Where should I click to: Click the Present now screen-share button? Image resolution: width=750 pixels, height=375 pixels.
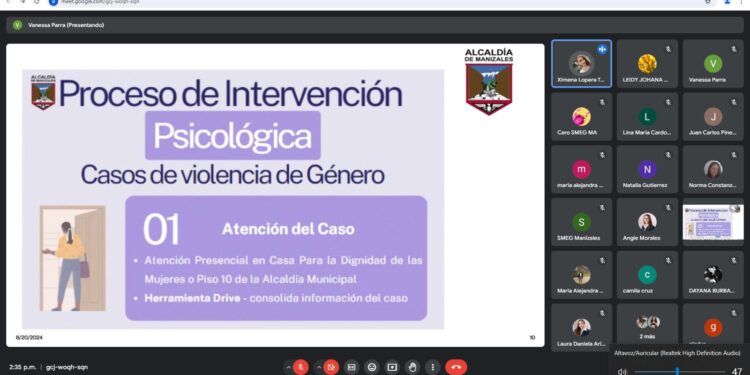coord(392,367)
